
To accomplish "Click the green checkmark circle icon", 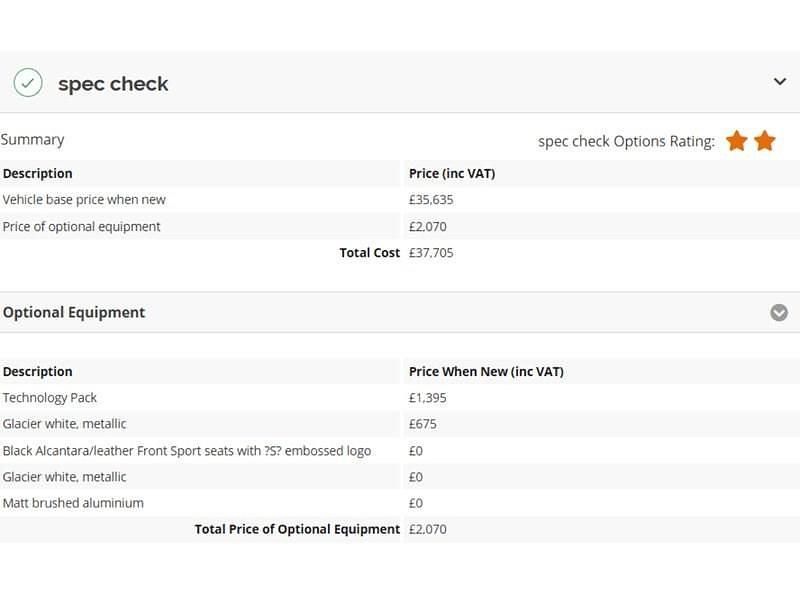I will tap(28, 83).
